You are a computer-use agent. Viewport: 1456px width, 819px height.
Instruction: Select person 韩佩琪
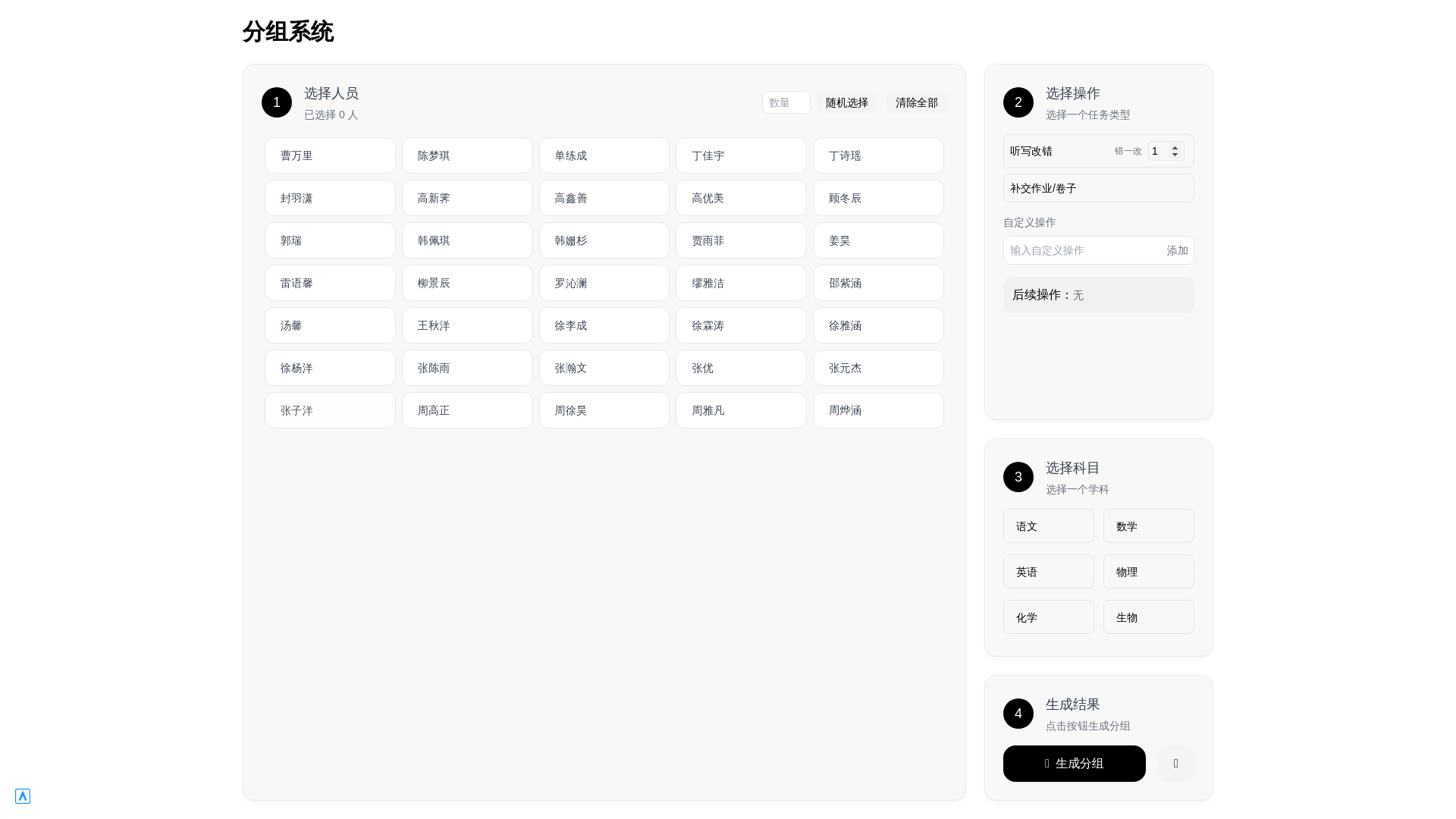(467, 240)
